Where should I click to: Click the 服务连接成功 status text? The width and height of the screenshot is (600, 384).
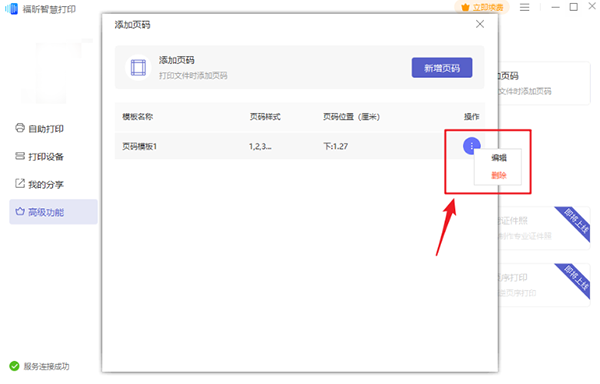[x=46, y=366]
